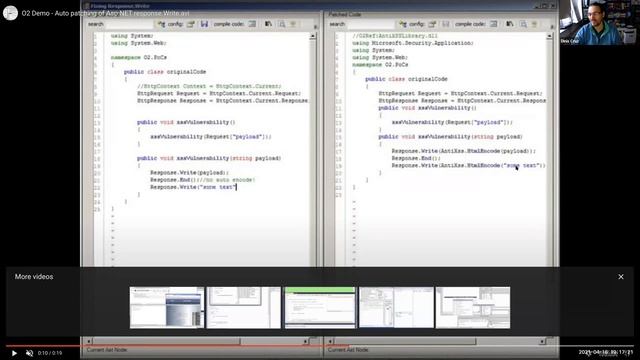
Task: Click the left compile code result icon
Action: click(x=252, y=24)
